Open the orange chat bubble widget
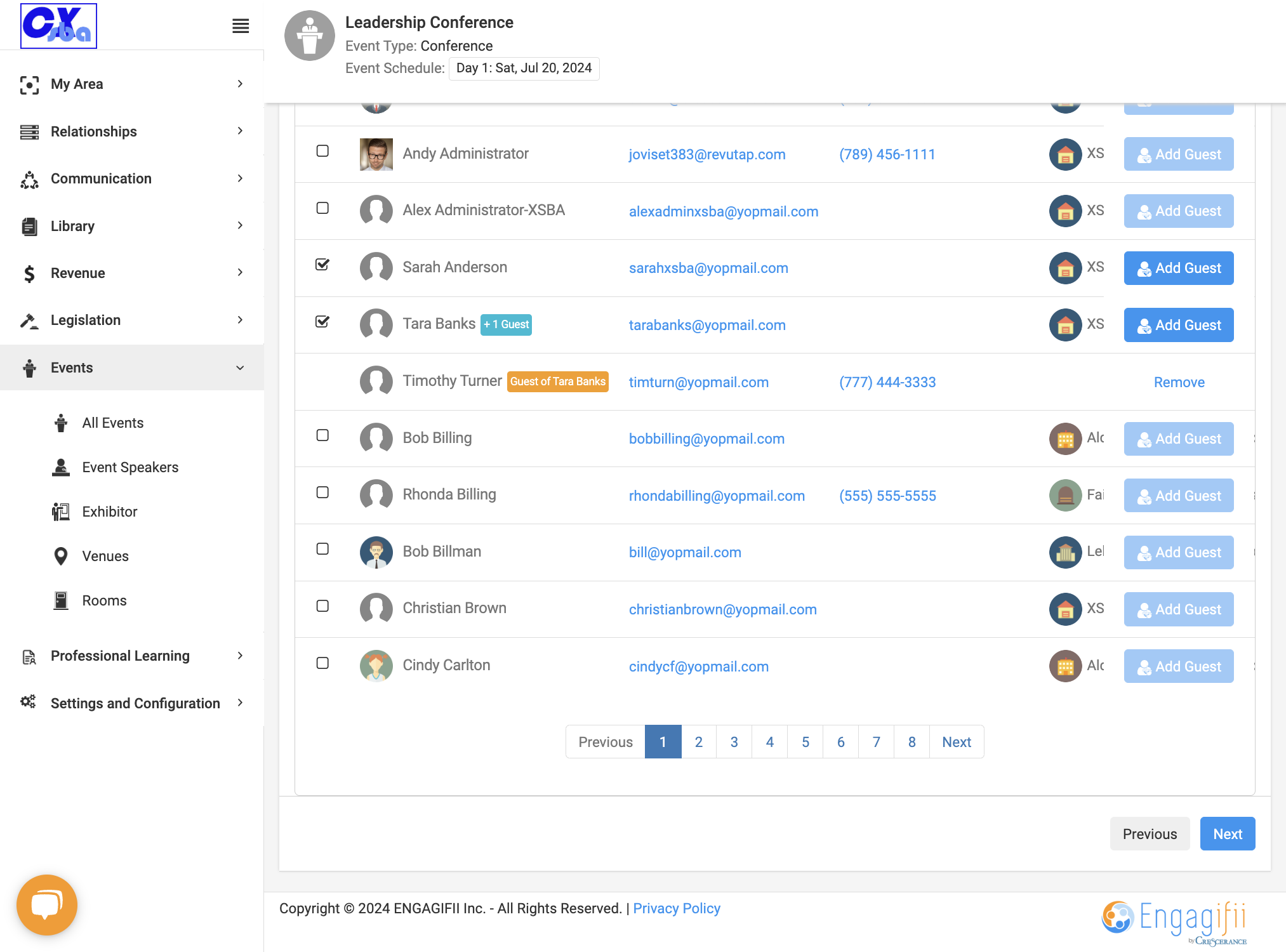This screenshot has width=1286, height=952. tap(47, 904)
